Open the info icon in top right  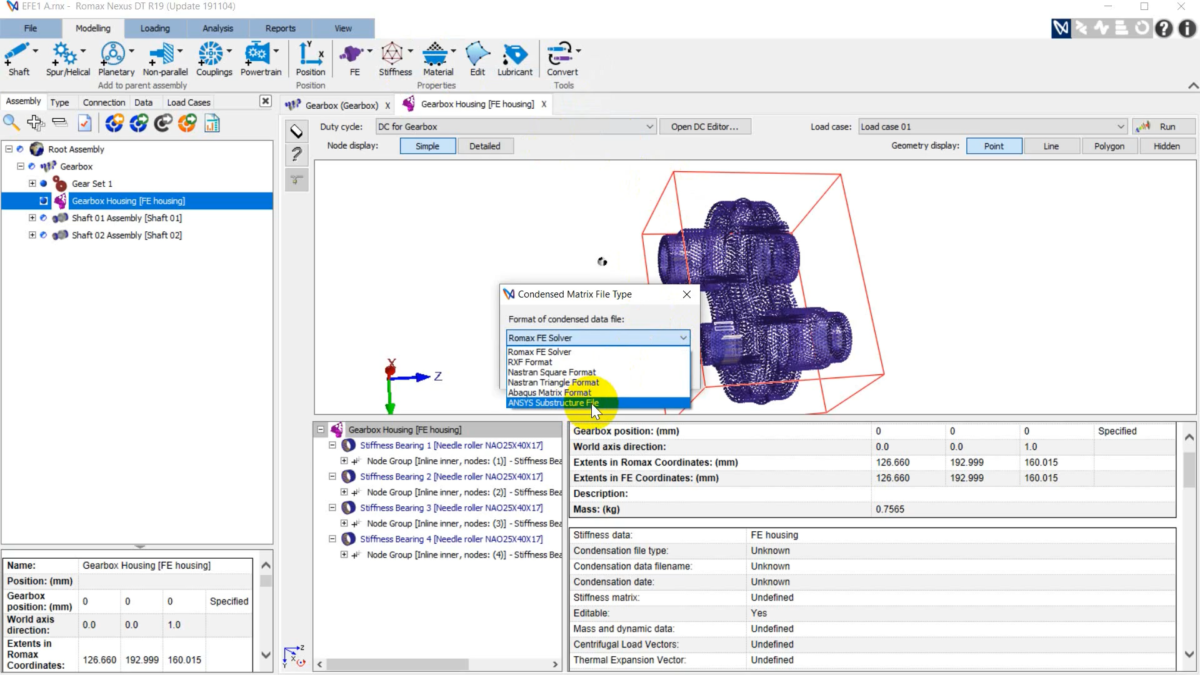click(1188, 29)
